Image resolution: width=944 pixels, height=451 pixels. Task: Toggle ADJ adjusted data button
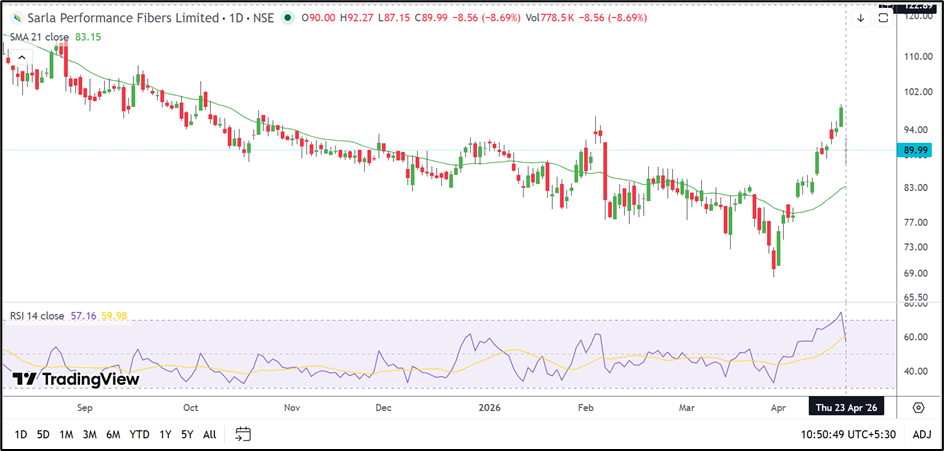tap(922, 434)
